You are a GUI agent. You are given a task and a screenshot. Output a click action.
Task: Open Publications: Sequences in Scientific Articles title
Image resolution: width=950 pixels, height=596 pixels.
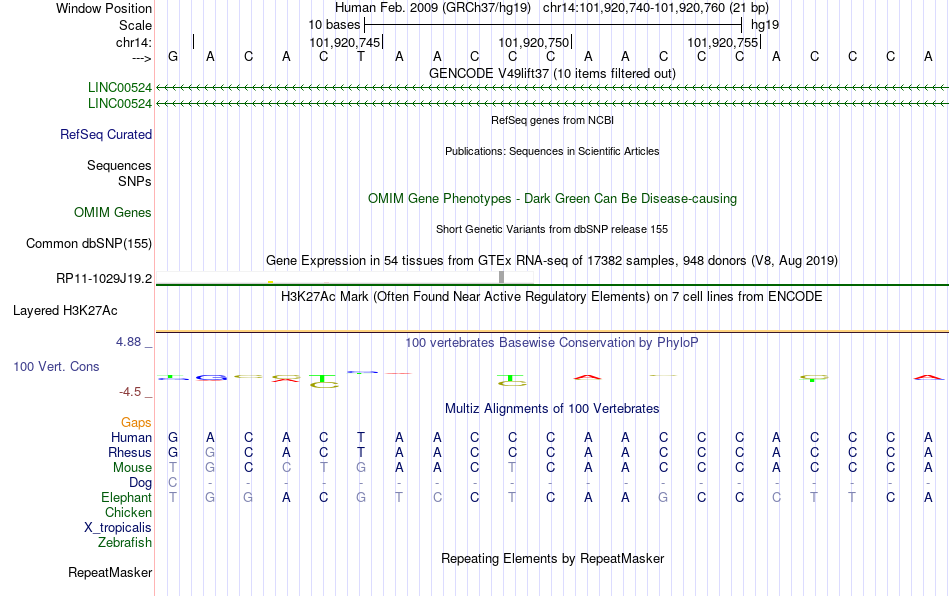tap(552, 151)
